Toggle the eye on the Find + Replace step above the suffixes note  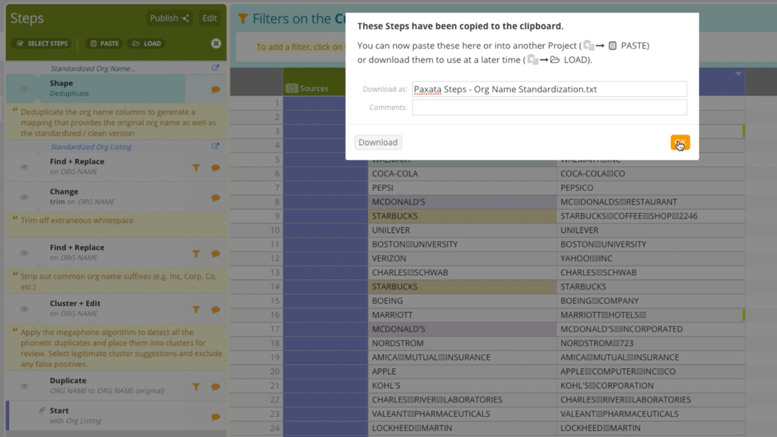pos(24,253)
